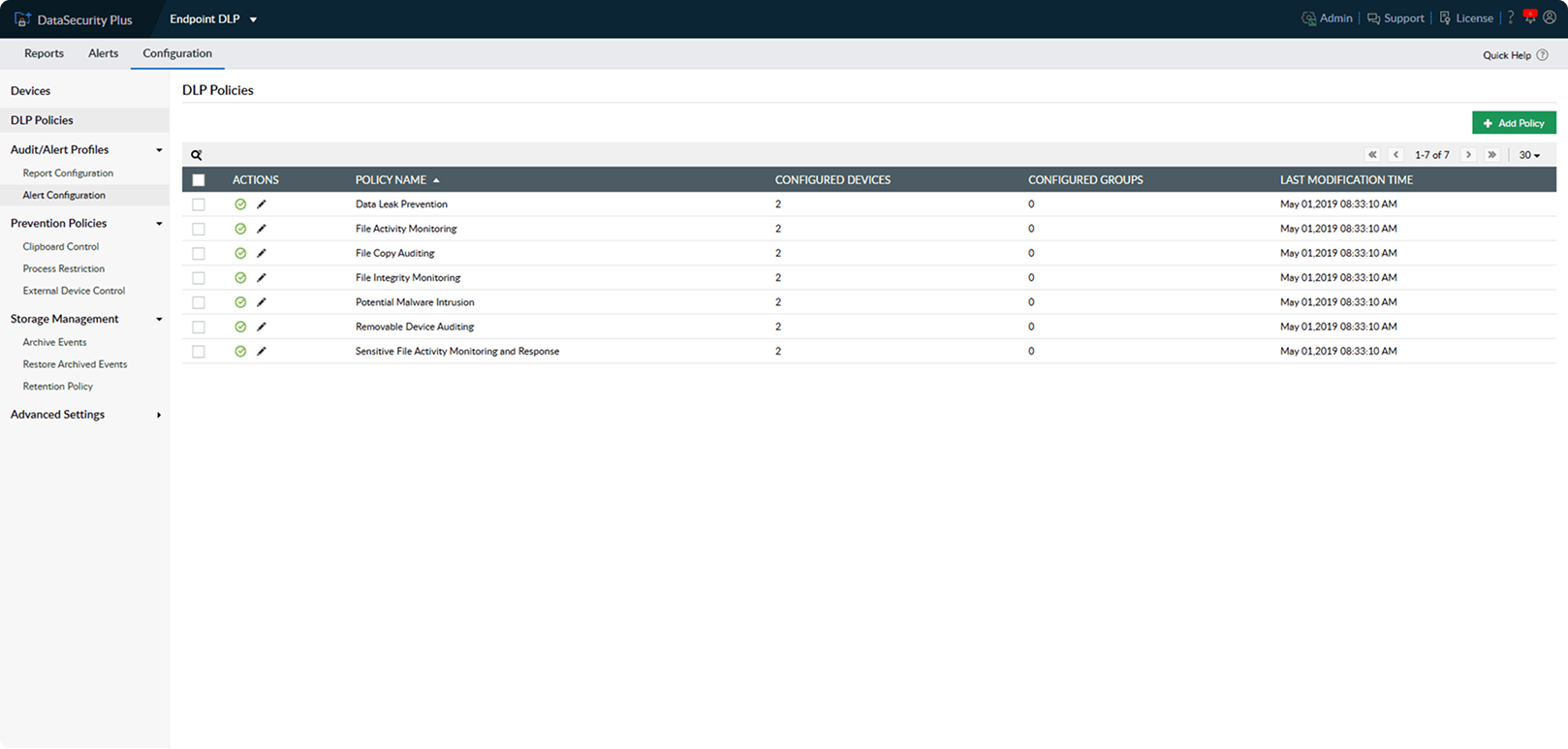
Task: Open Clipboard Control in sidebar
Action: pyautogui.click(x=61, y=247)
